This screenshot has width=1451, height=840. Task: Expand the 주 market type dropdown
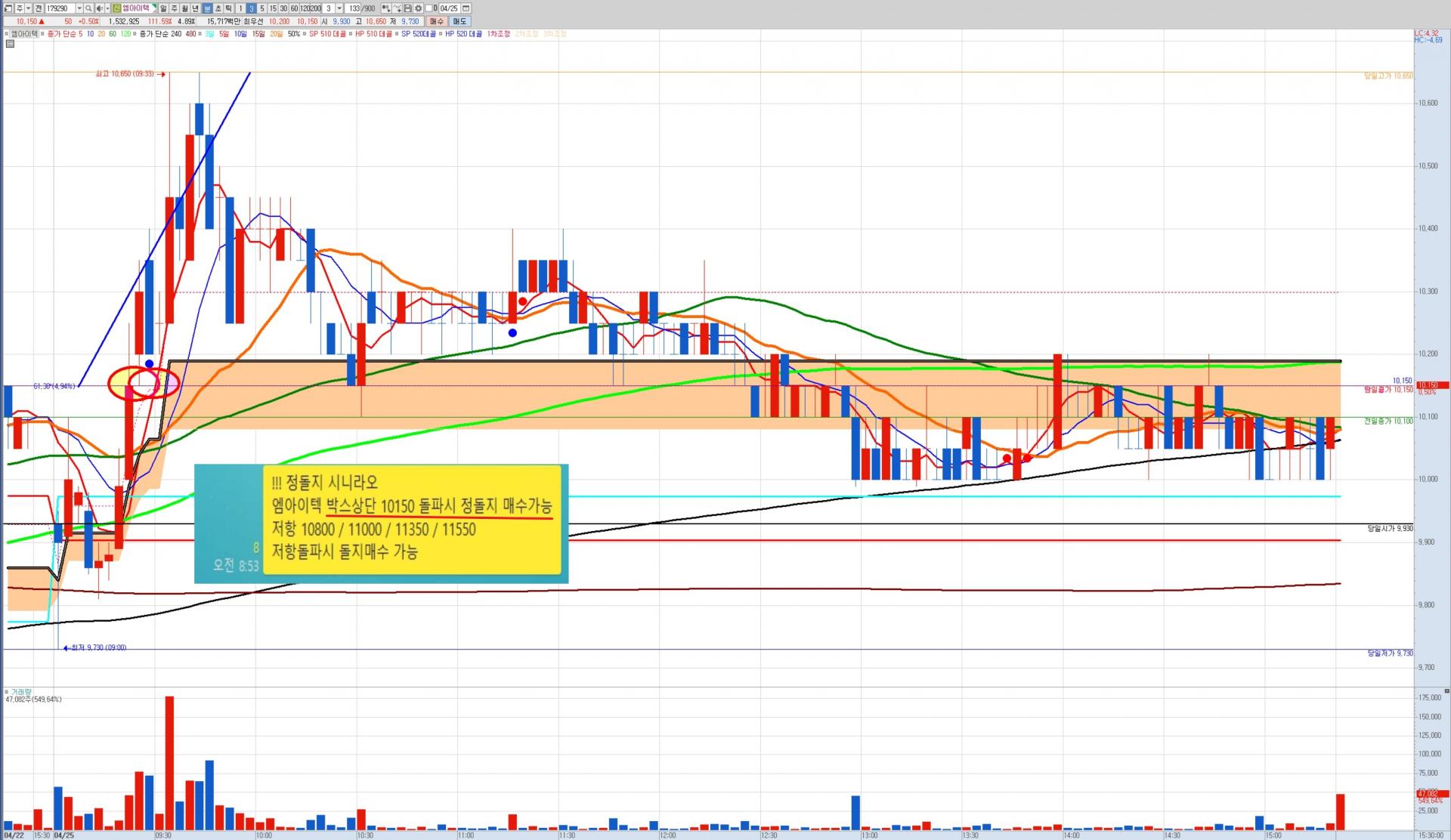[x=29, y=8]
